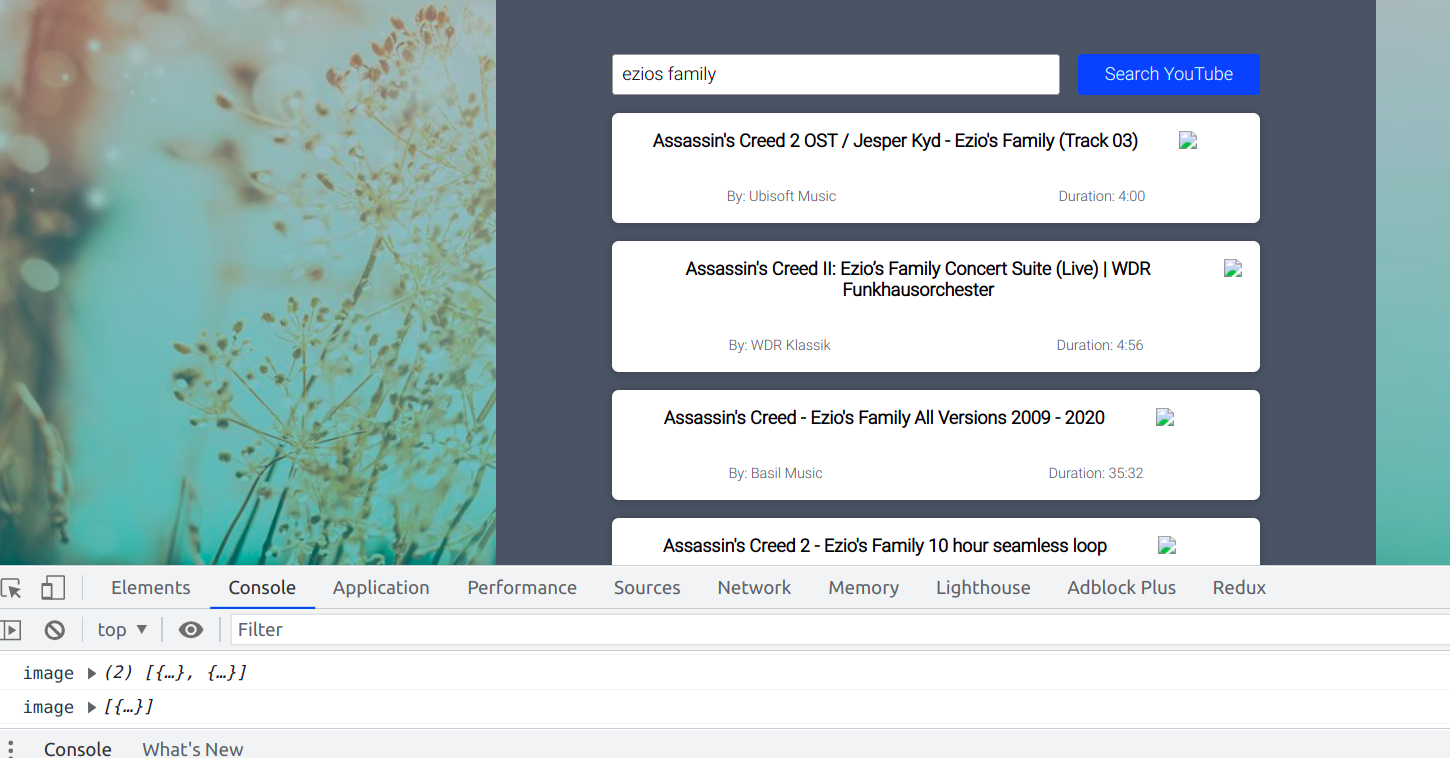This screenshot has height=758, width=1450.
Task: Show the console sidebar icon
Action: pos(11,630)
